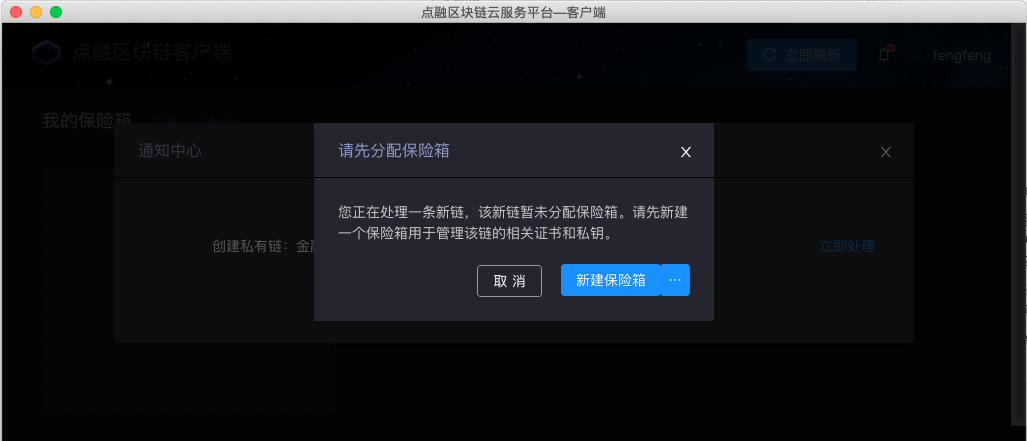Close the 通知中心 panel using its X
The image size is (1027, 441).
coord(886,152)
